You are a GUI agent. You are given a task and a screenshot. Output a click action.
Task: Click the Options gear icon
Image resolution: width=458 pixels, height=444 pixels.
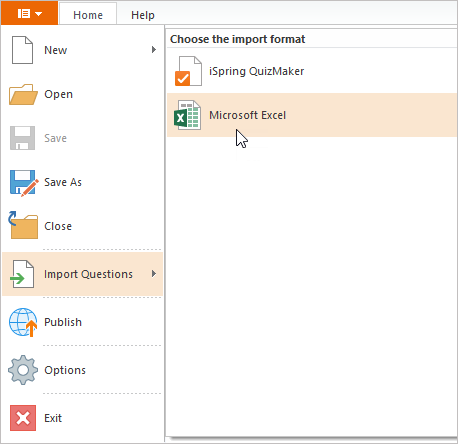pos(23,370)
